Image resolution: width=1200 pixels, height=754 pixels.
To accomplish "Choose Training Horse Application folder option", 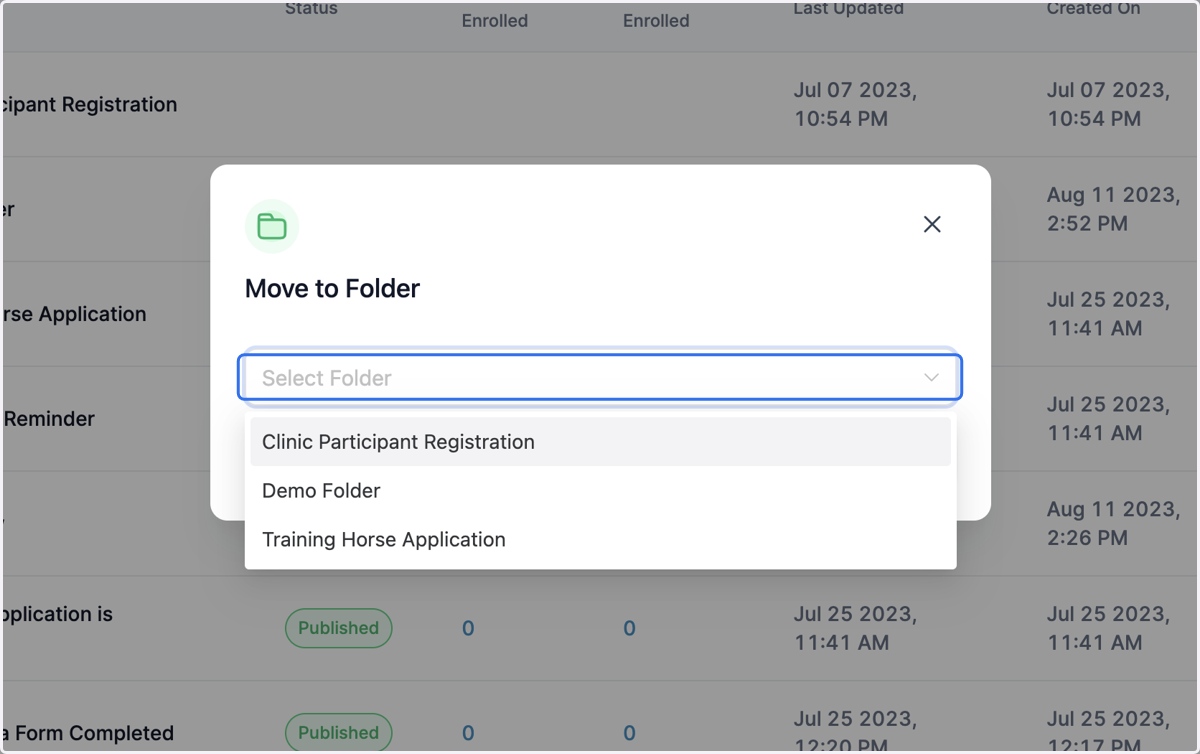I will [x=600, y=540].
